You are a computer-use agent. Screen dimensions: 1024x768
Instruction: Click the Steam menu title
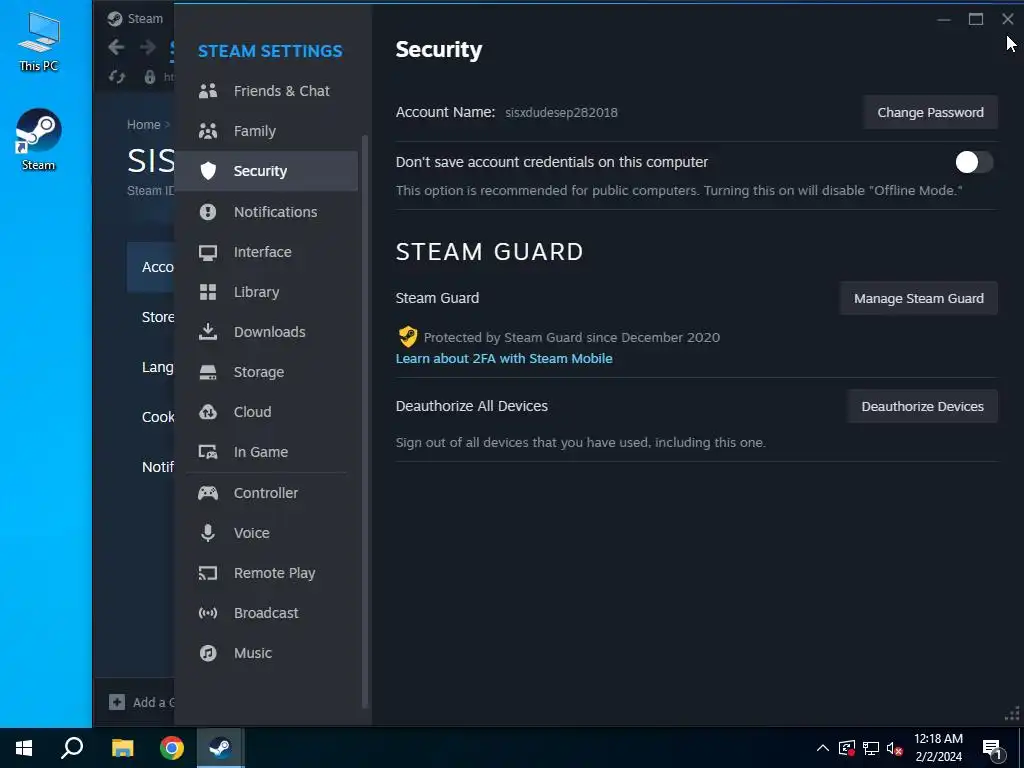coord(145,19)
